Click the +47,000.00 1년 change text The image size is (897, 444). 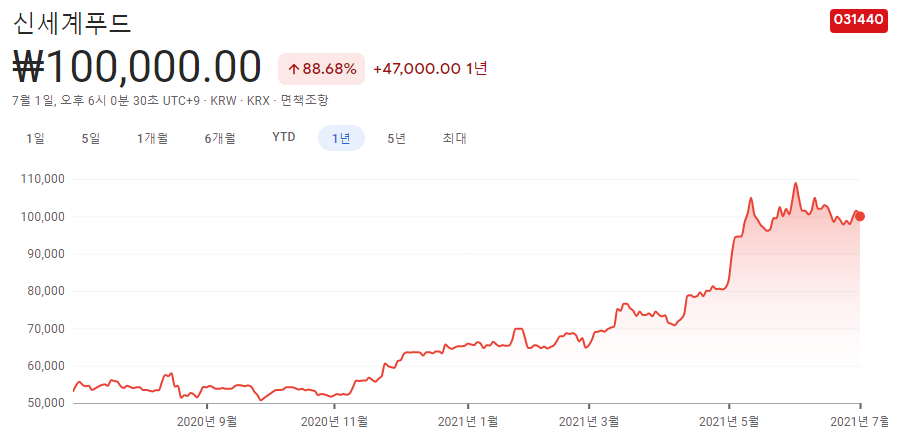[x=430, y=69]
